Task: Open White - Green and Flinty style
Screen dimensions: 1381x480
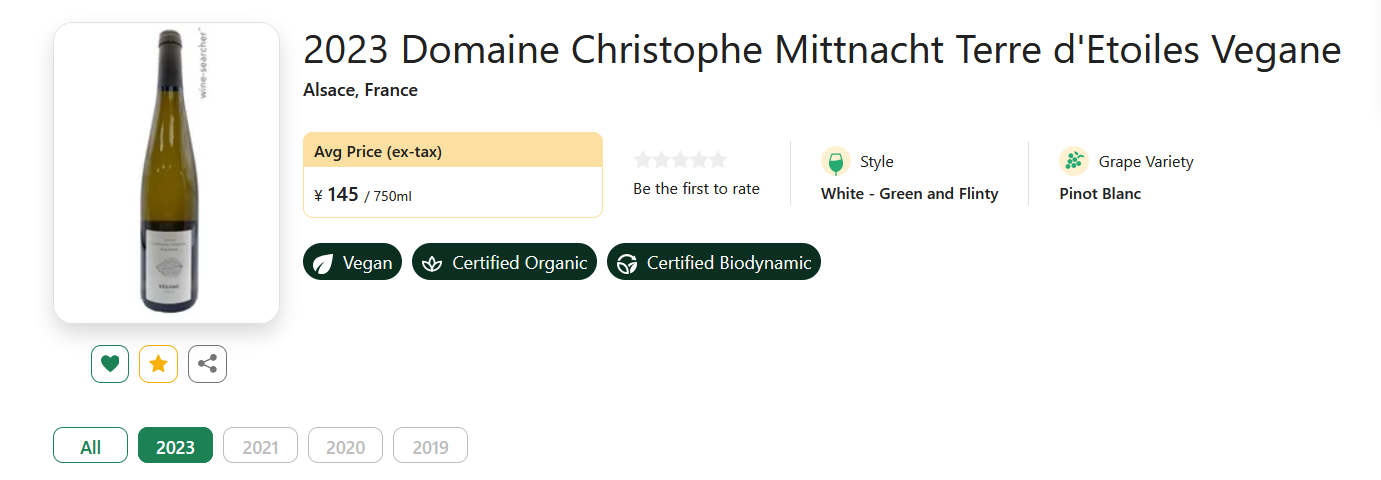Action: (909, 194)
